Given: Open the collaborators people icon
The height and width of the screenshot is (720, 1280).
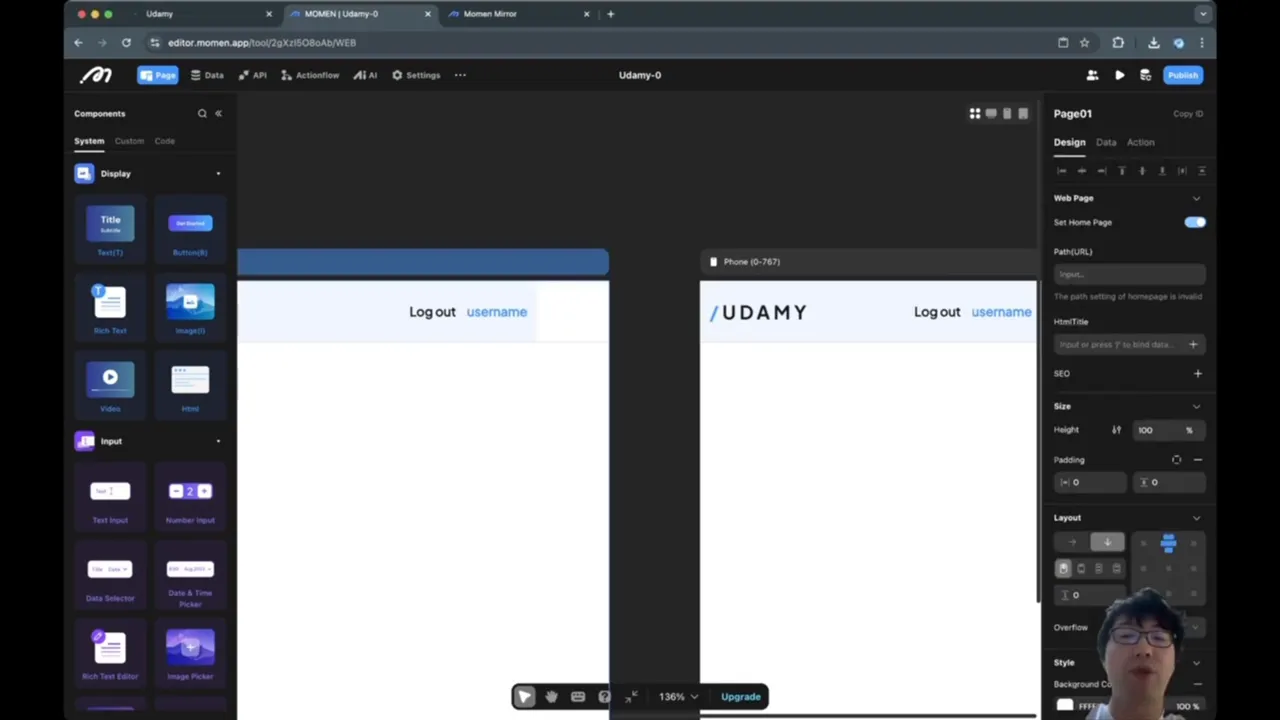Looking at the screenshot, I should (1092, 75).
